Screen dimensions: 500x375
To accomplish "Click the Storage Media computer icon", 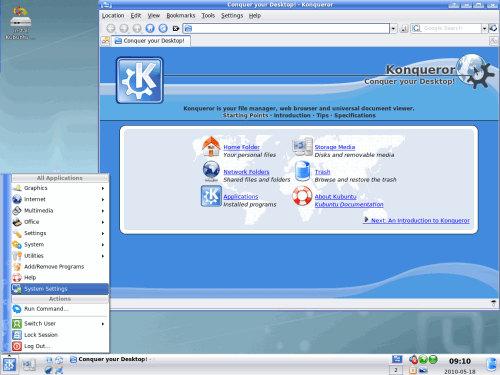I will pyautogui.click(x=303, y=147).
